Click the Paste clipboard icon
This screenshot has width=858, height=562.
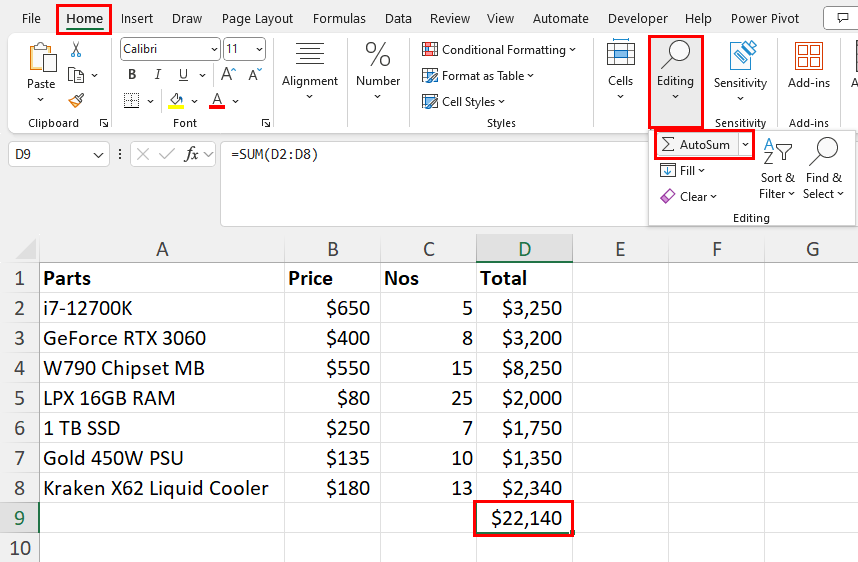42,57
